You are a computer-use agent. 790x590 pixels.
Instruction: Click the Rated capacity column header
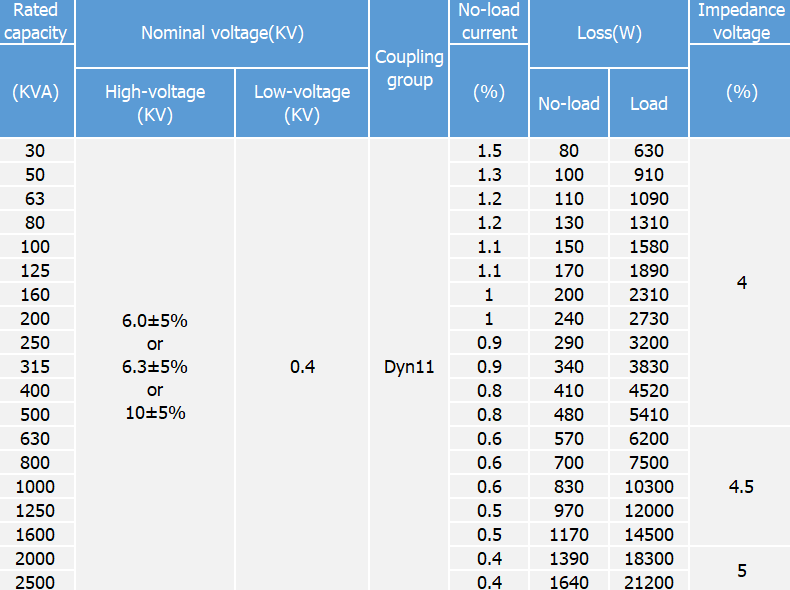coord(36,21)
